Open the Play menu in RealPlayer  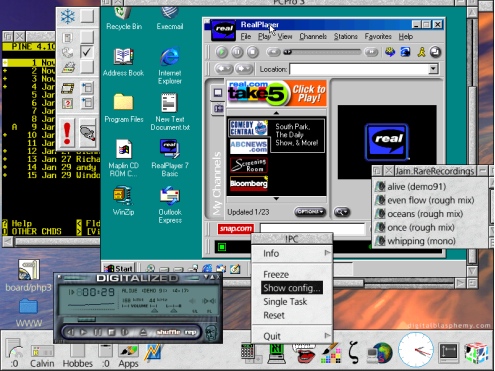264,36
